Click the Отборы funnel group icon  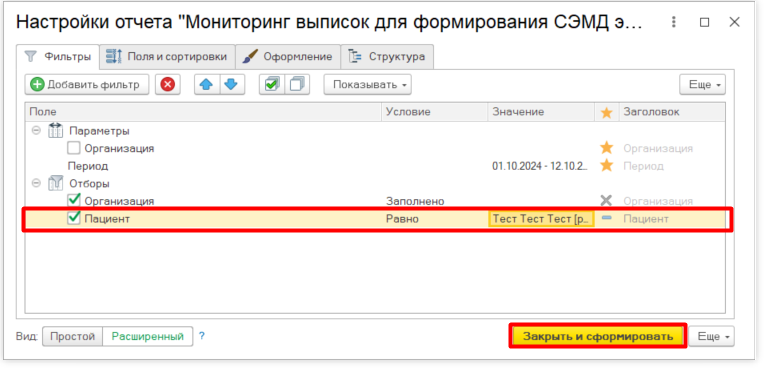point(55,184)
